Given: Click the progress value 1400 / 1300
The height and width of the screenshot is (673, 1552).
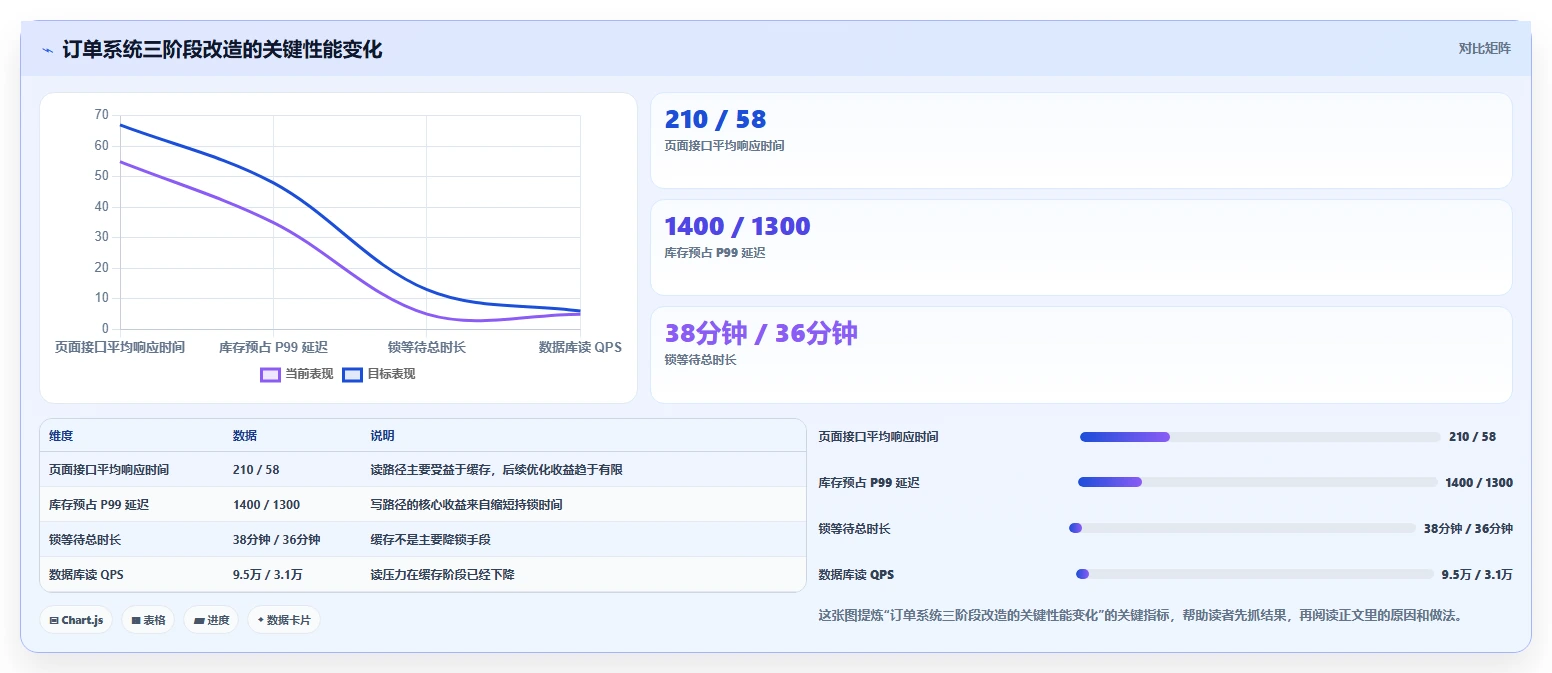Looking at the screenshot, I should [x=1479, y=483].
